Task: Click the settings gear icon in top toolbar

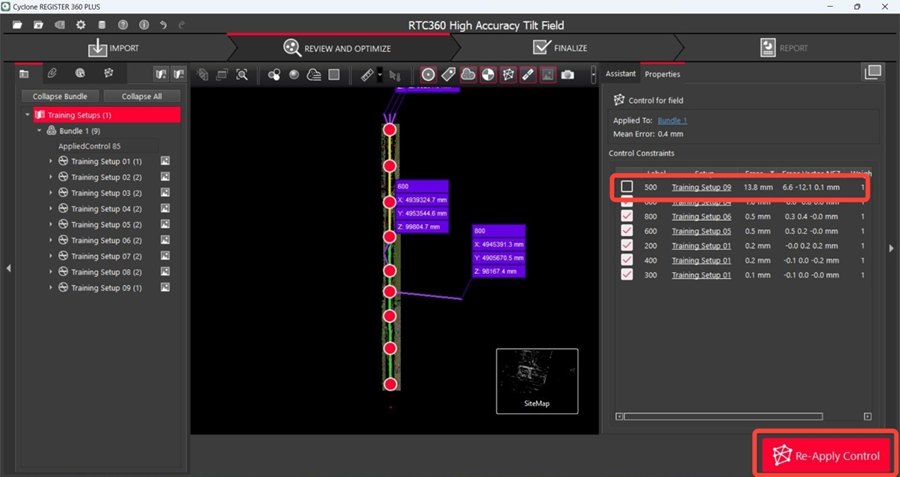Action: click(81, 24)
